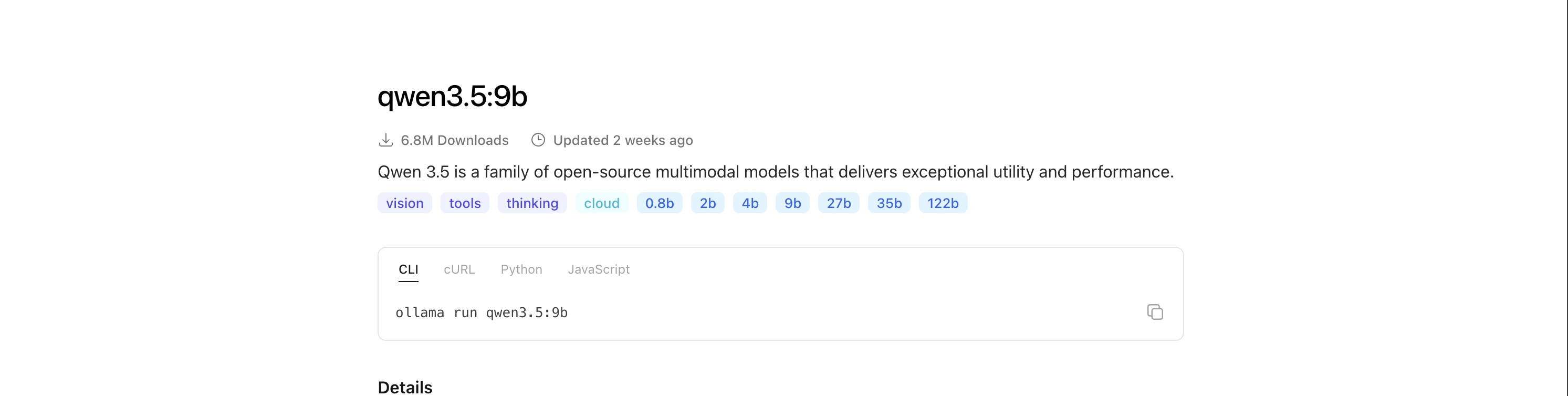The height and width of the screenshot is (396, 1568).
Task: Click the downloads arrow icon
Action: coord(385,140)
